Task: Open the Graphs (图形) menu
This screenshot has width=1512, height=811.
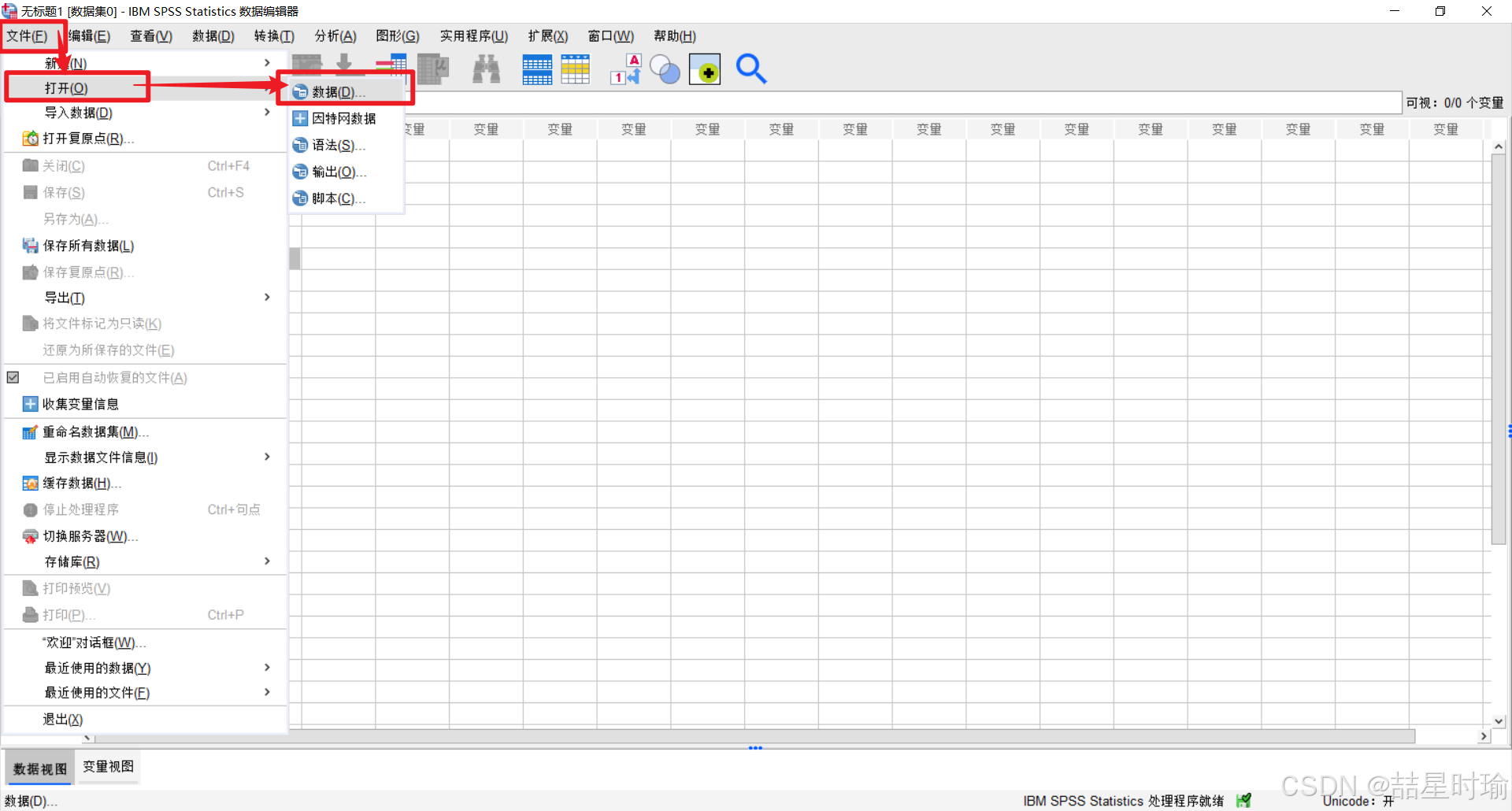Action: point(398,36)
